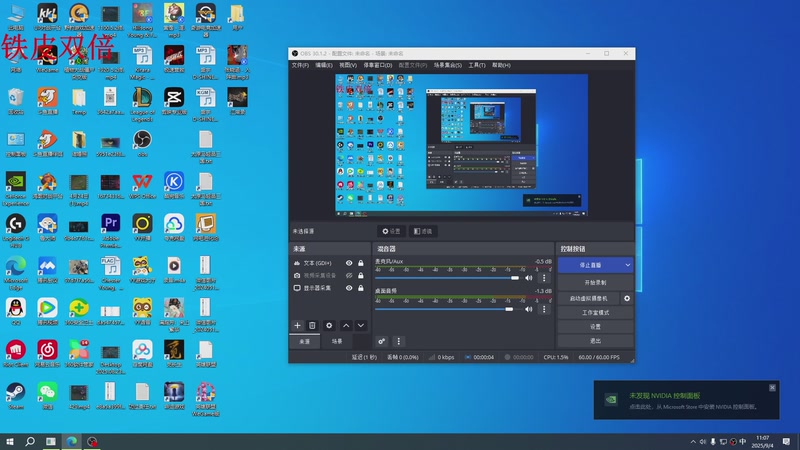Expand dropdown arrow beside 停止直播 button
This screenshot has height=450, width=800.
(x=628, y=265)
